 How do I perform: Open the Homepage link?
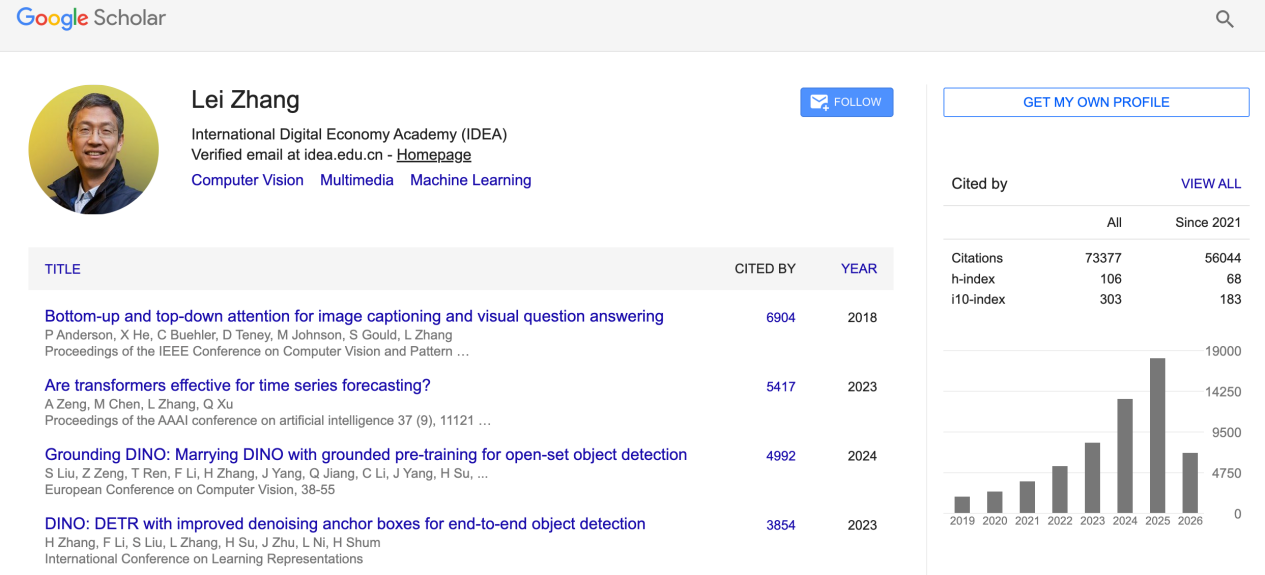tap(434, 155)
